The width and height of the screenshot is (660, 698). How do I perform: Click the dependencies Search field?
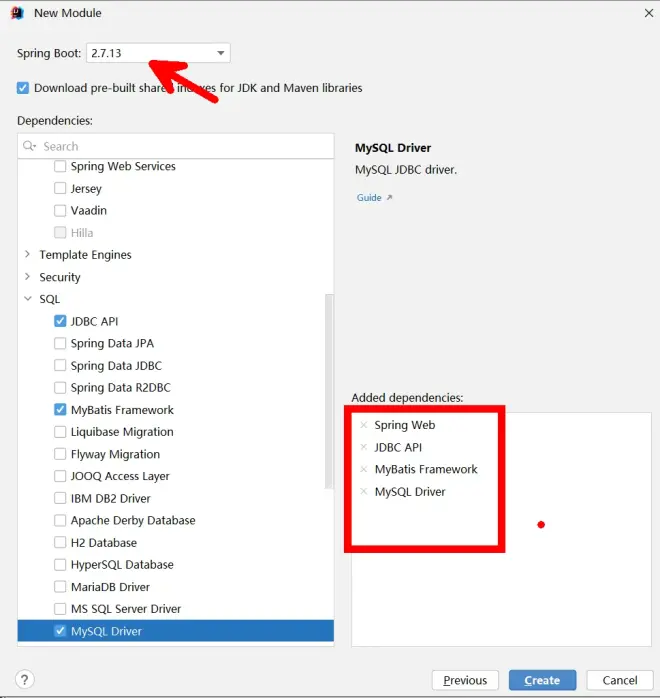pos(180,146)
